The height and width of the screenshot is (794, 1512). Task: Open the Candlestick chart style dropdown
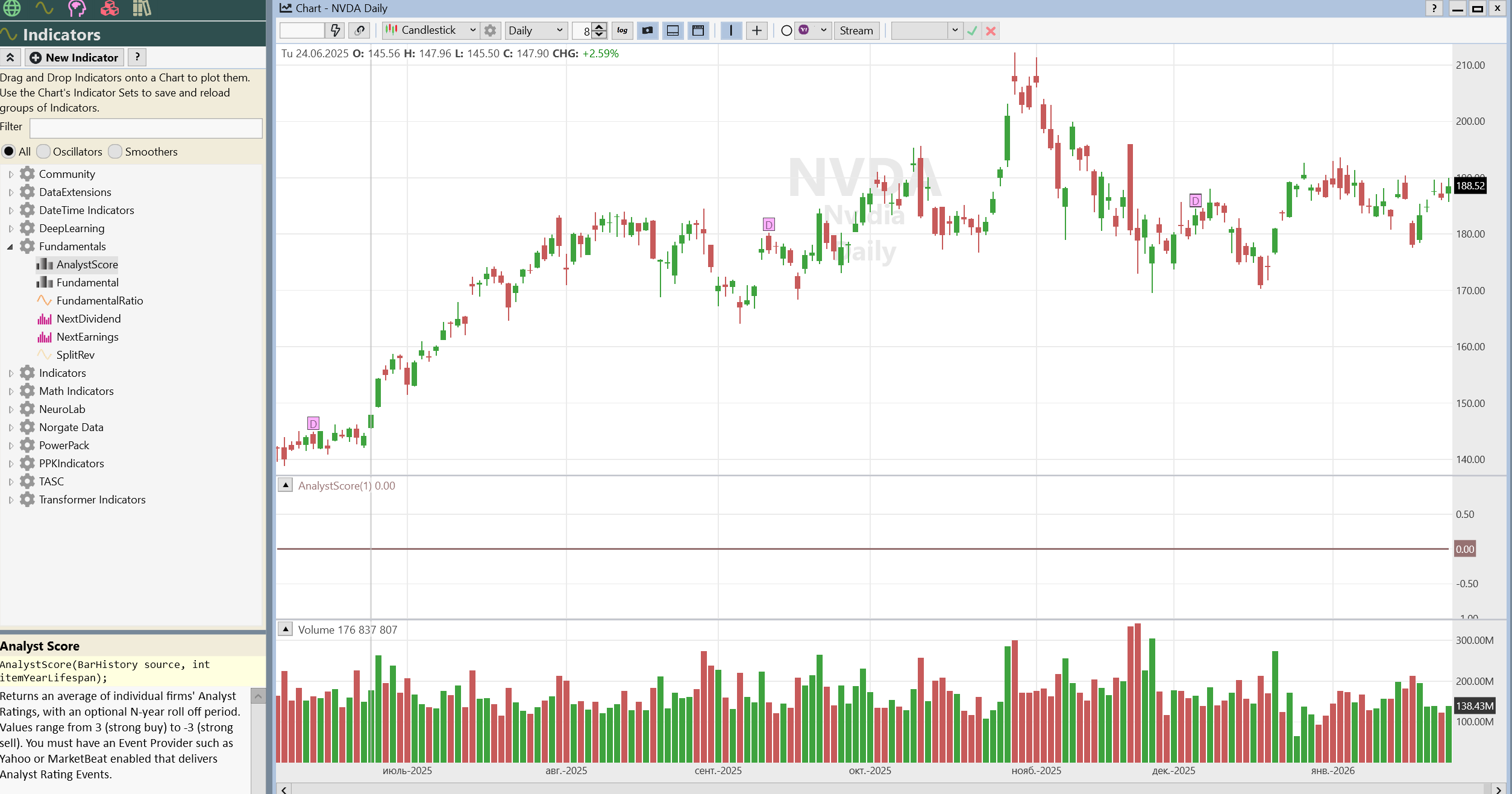click(x=431, y=31)
